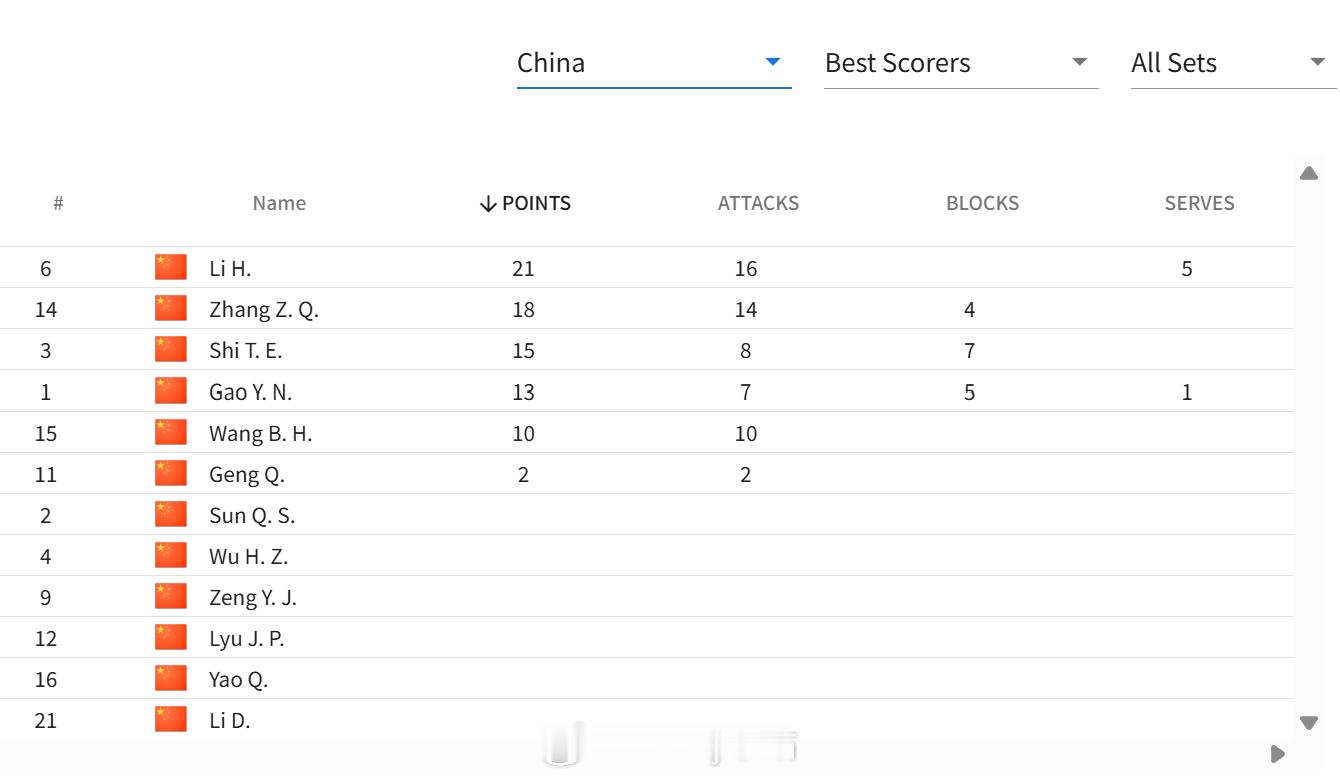This screenshot has width=1340, height=780.
Task: Open the All Sets dropdown
Action: click(1234, 63)
